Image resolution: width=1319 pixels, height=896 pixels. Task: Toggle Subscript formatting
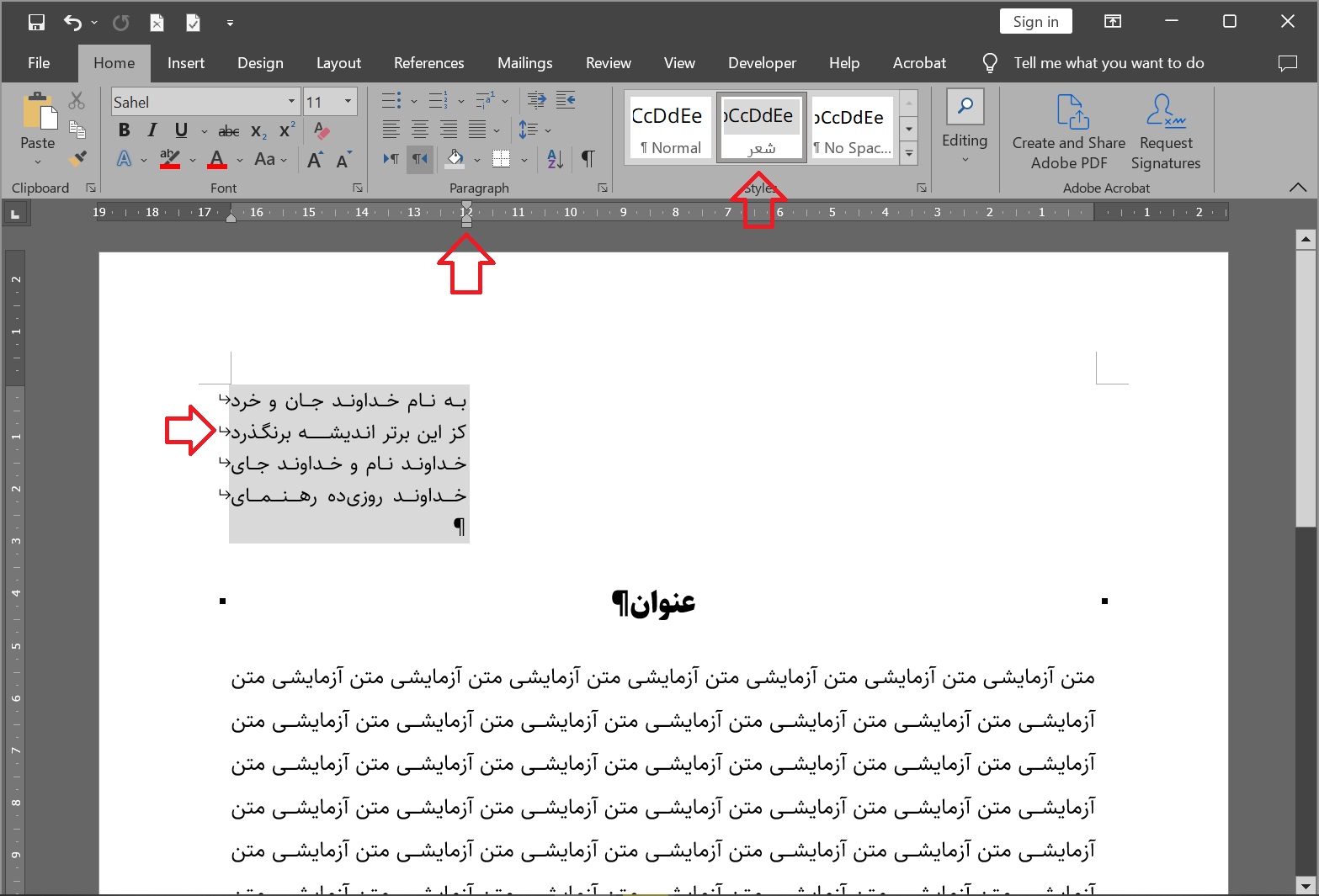point(259,130)
